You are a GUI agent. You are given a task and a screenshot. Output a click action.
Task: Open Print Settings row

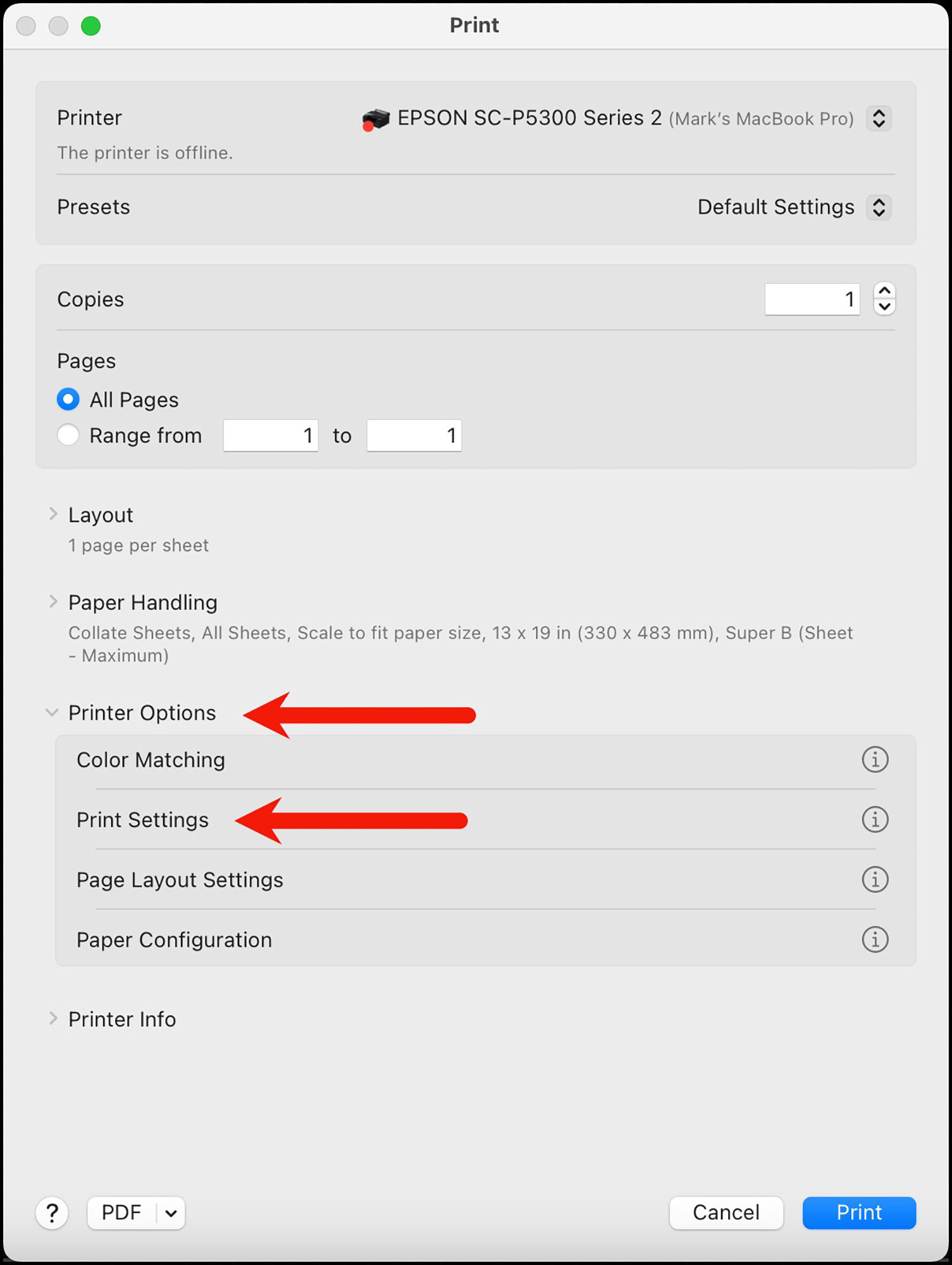point(485,820)
